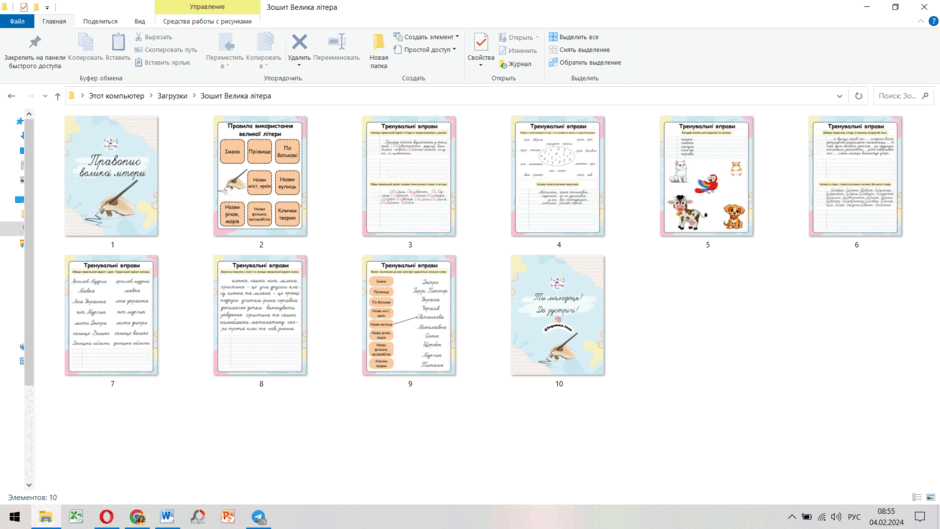Switch to details view icon in status bar
This screenshot has width=940, height=529.
tap(917, 497)
